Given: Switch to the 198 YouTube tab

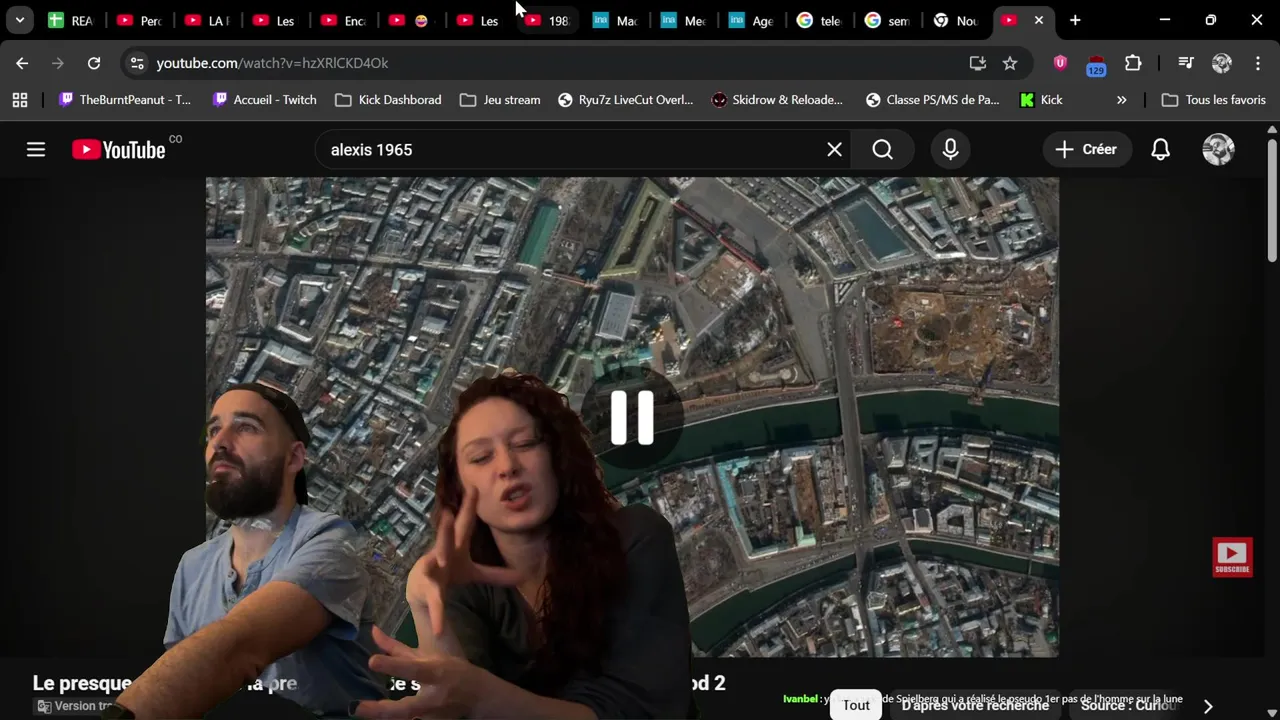Looking at the screenshot, I should click(x=546, y=20).
